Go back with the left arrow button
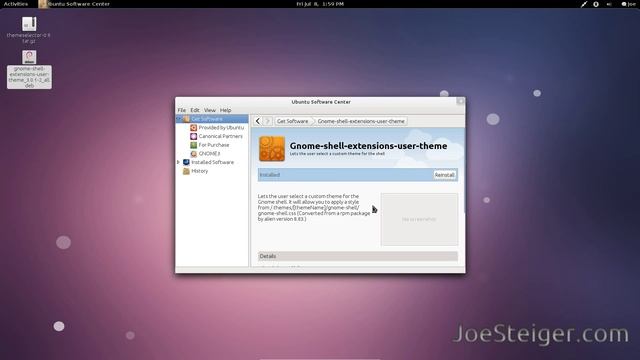The height and width of the screenshot is (360, 640). [258, 121]
